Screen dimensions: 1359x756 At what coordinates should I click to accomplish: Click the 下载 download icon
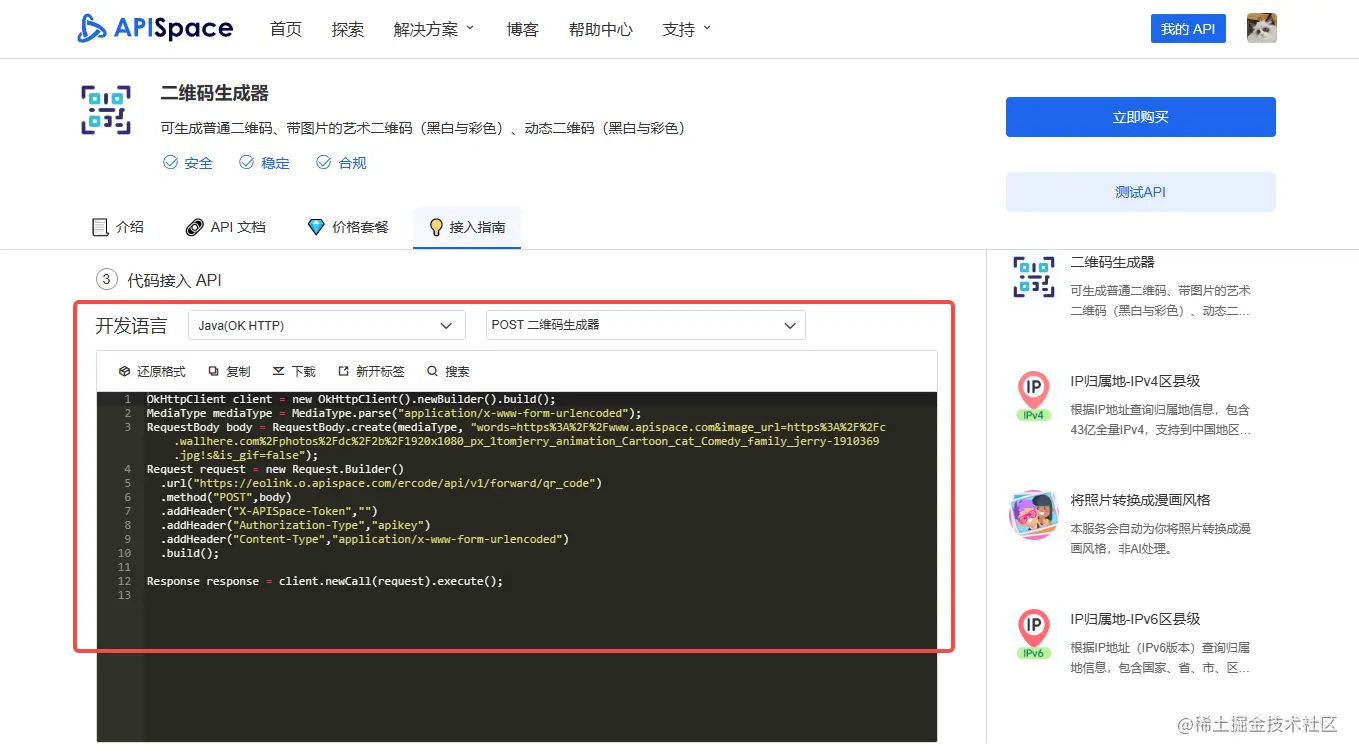point(279,371)
